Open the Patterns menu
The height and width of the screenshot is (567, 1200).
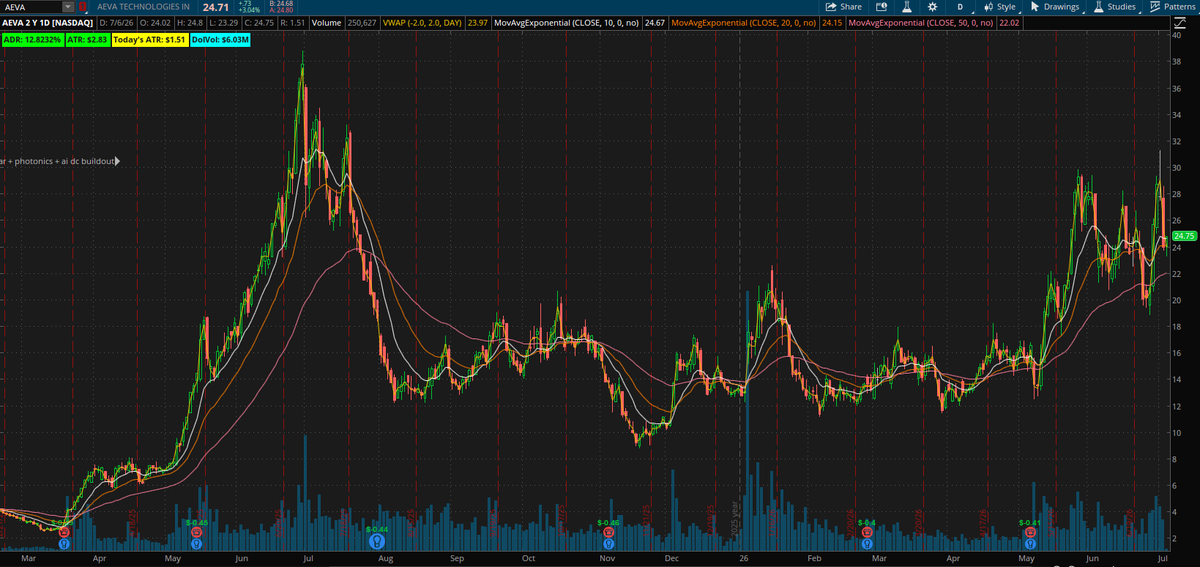tap(1174, 7)
